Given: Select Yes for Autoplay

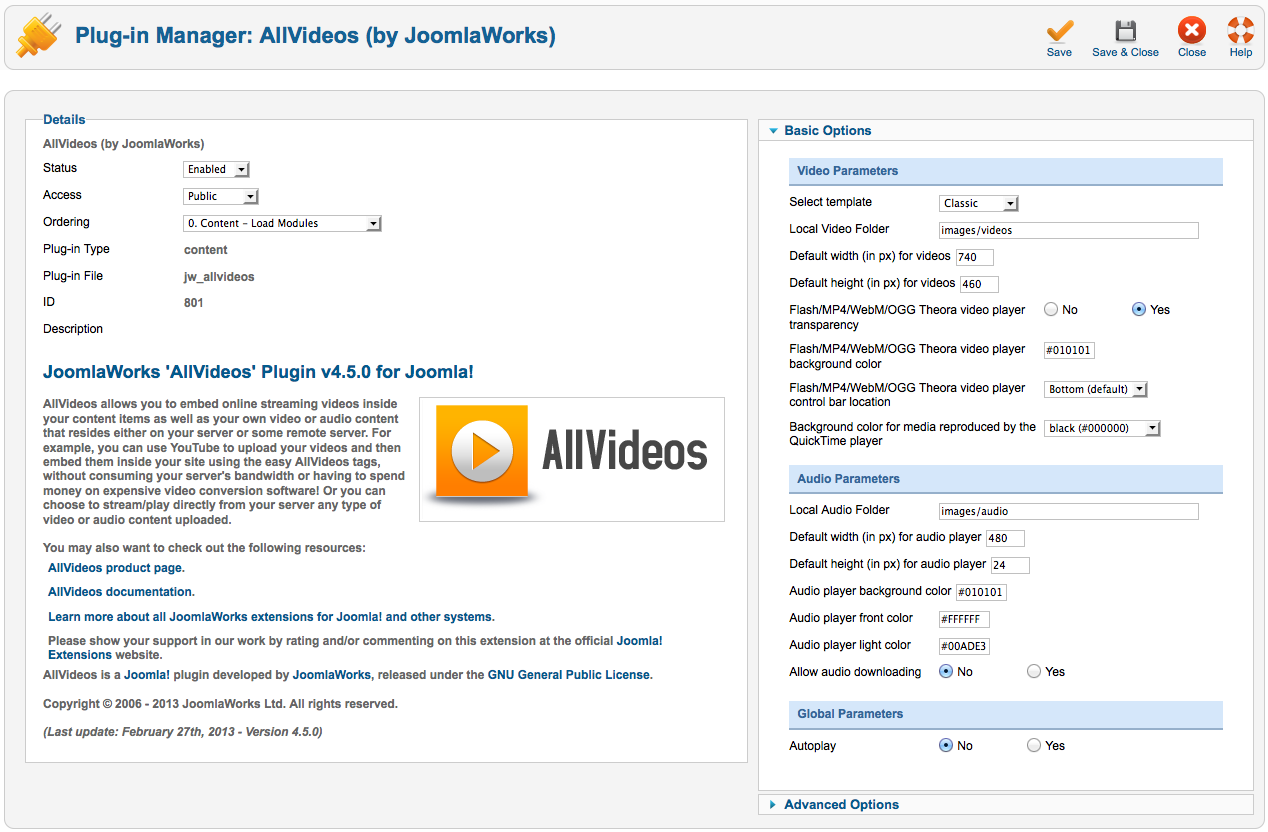Looking at the screenshot, I should click(x=1034, y=746).
